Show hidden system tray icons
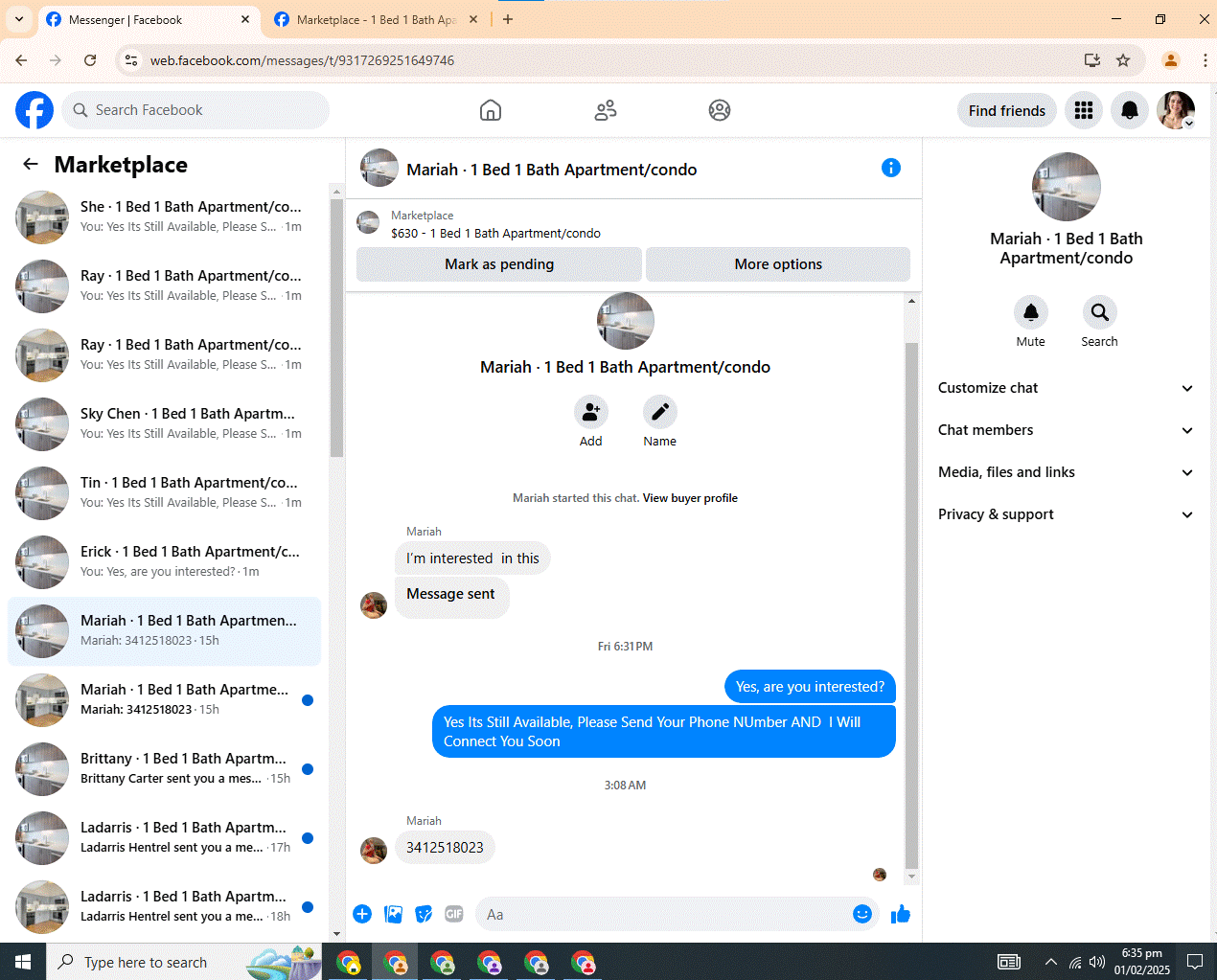Image resolution: width=1217 pixels, height=980 pixels. [x=1051, y=962]
